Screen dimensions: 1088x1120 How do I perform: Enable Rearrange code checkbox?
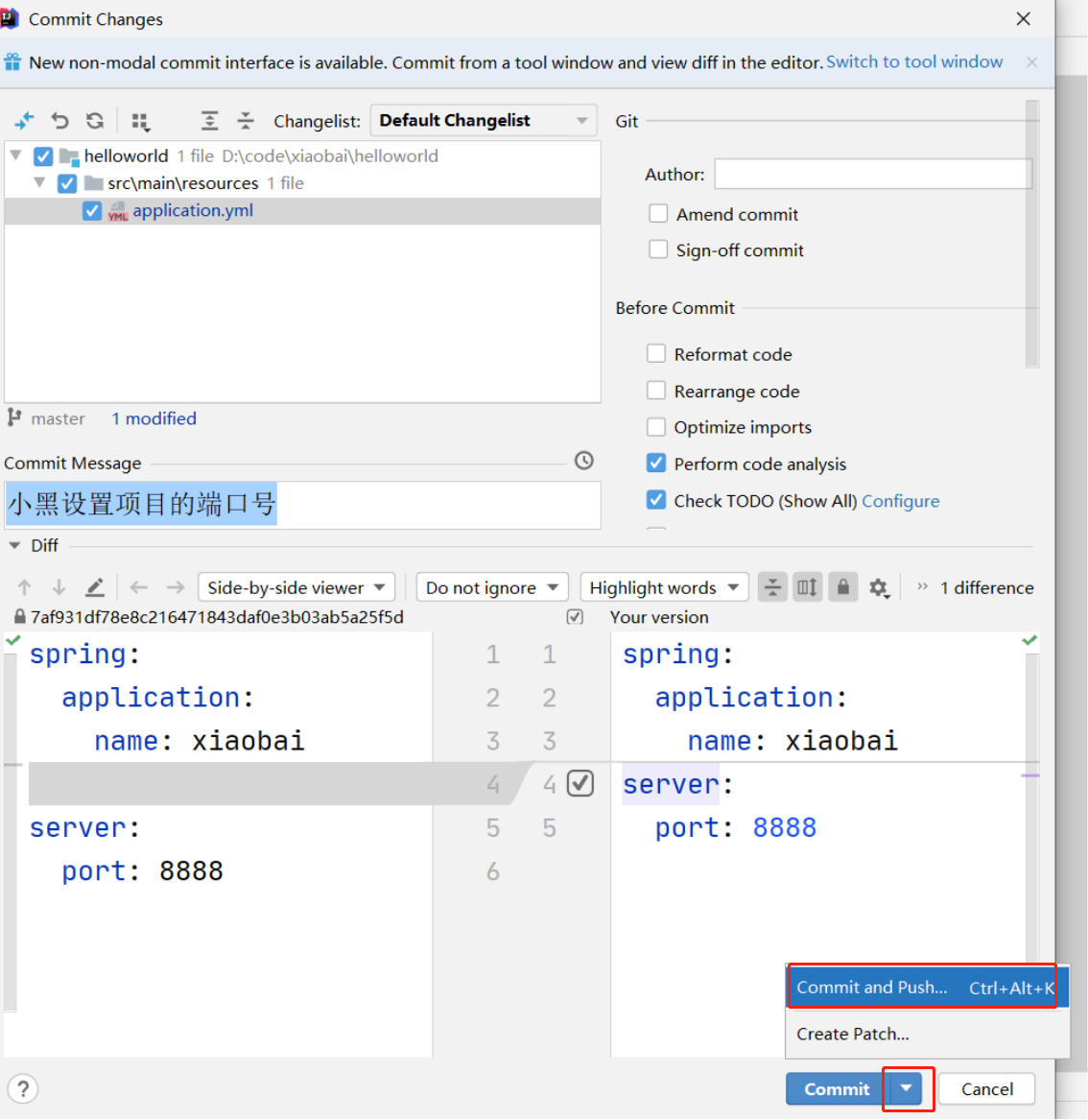tap(656, 391)
